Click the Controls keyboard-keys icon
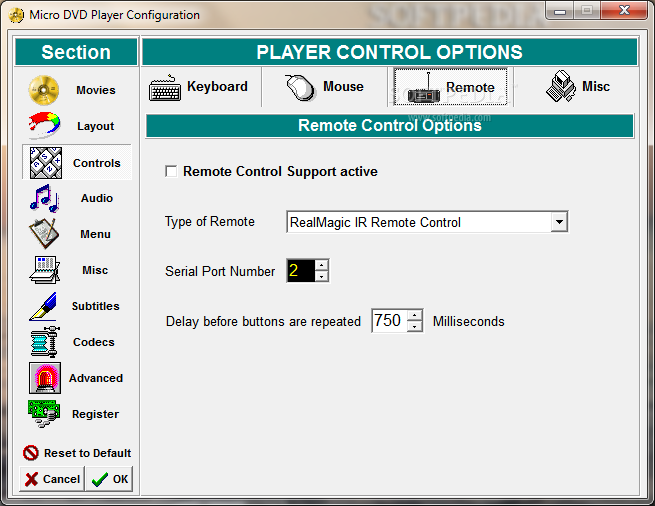The width and height of the screenshot is (655, 506). pos(46,163)
